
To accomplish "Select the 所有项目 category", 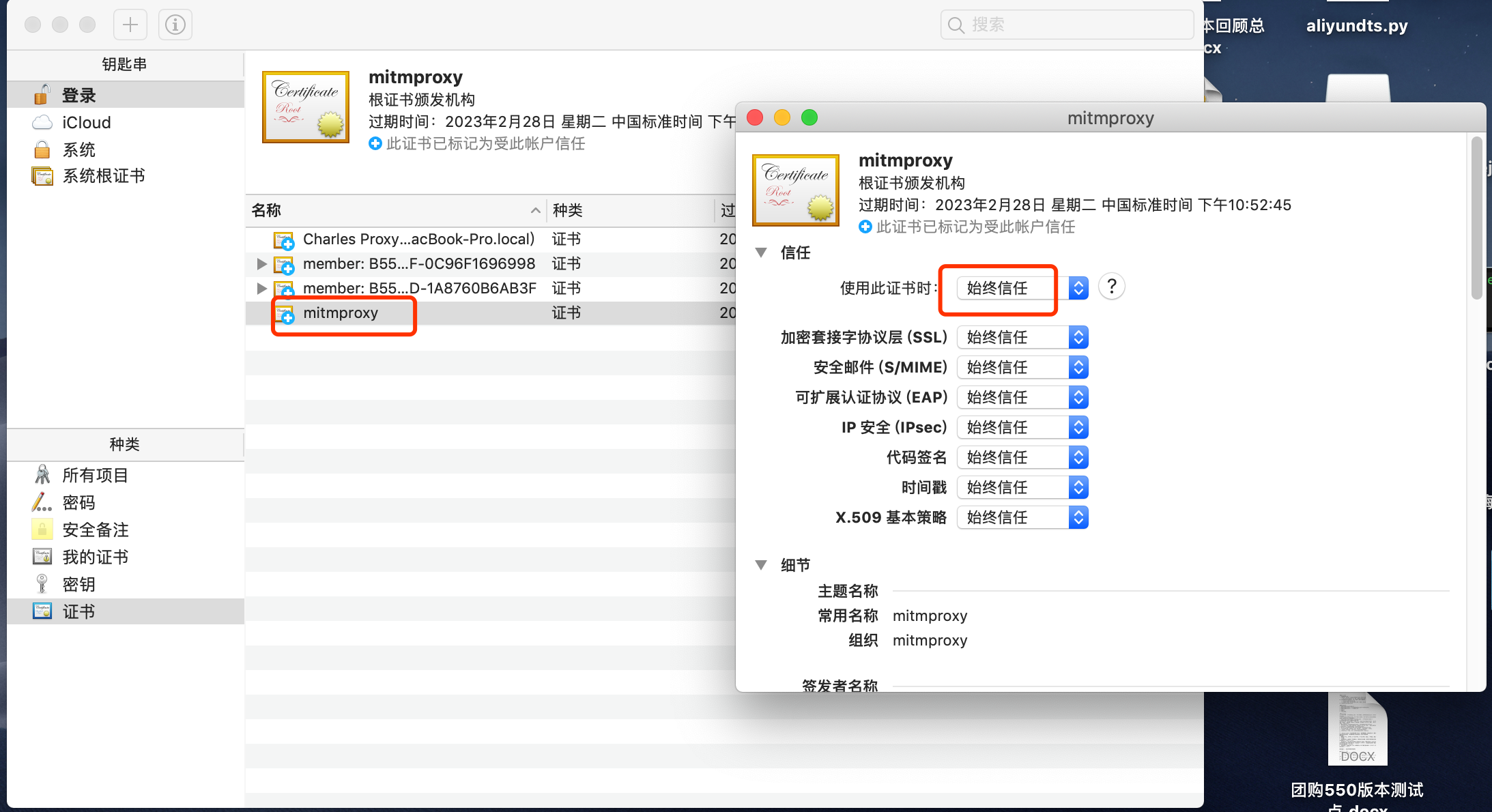I will [x=126, y=475].
